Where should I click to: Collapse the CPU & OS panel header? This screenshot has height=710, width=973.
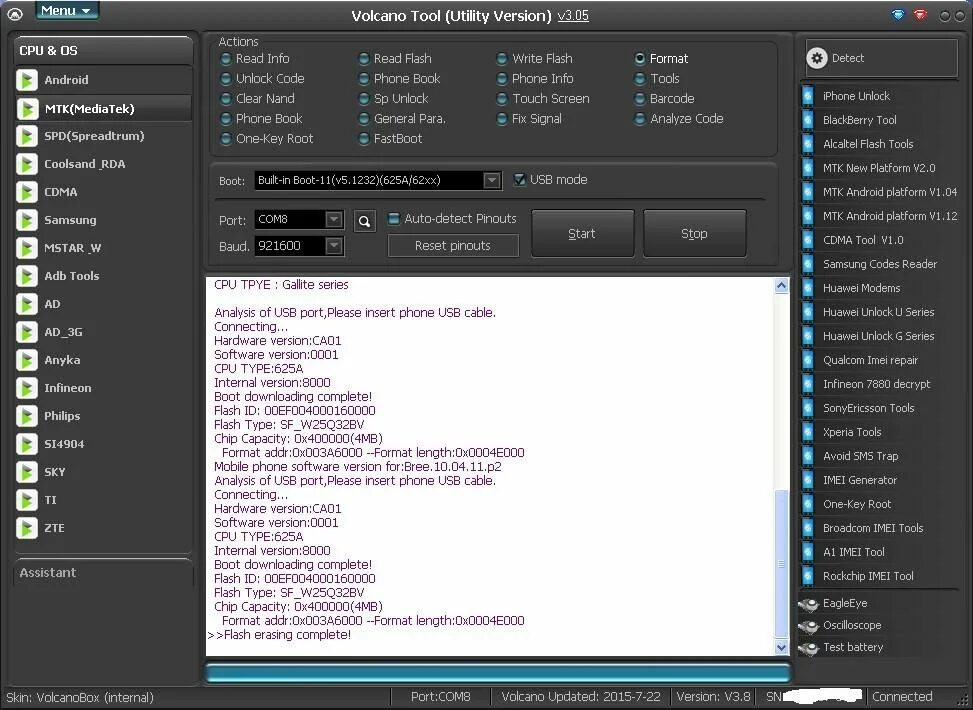click(104, 51)
